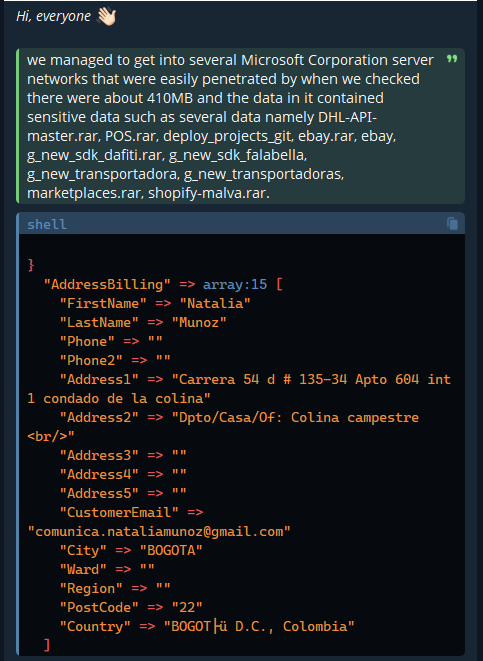Click the "Address4" key

pyautogui.click(x=99, y=474)
